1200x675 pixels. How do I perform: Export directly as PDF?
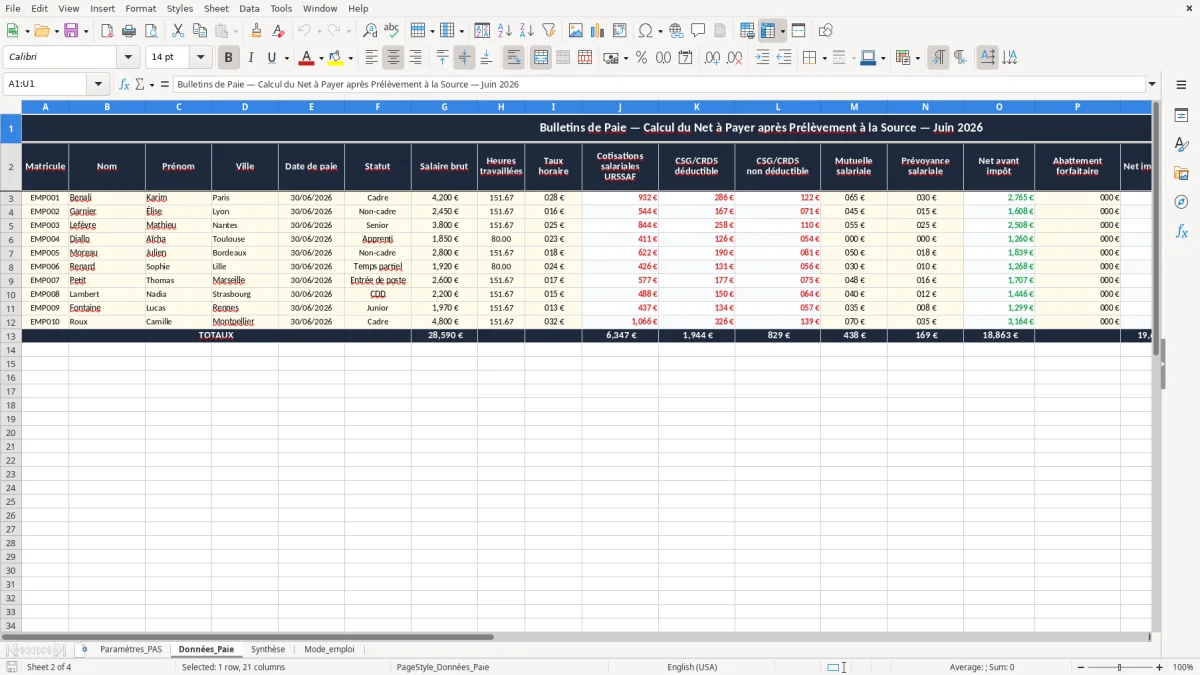tap(107, 31)
